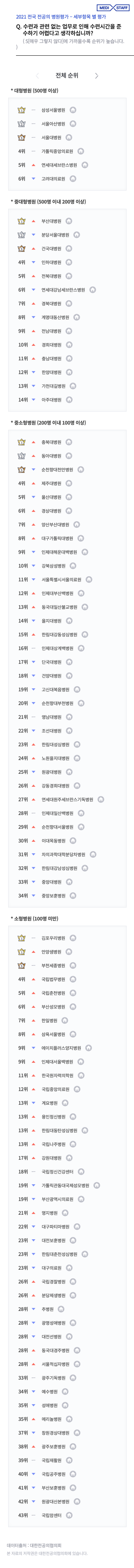134x1568 pixels.
Task: Go to the next ranking with right chevron
Action: tap(96, 75)
